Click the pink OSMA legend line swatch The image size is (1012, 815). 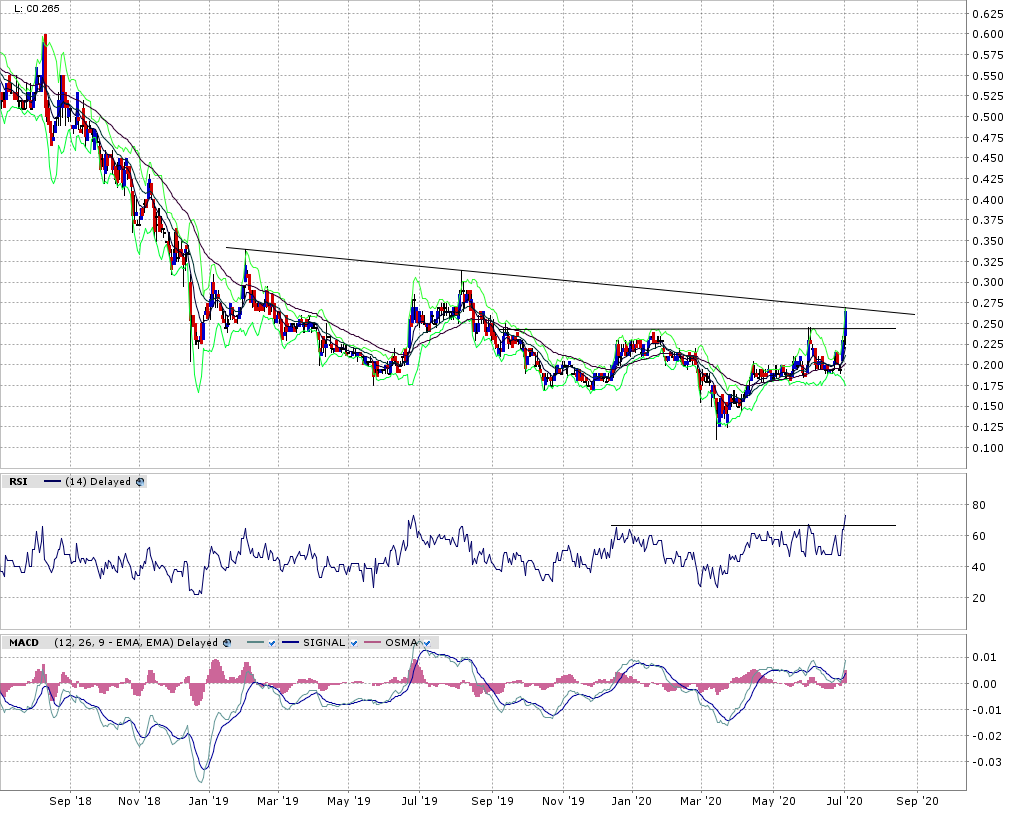coord(374,643)
